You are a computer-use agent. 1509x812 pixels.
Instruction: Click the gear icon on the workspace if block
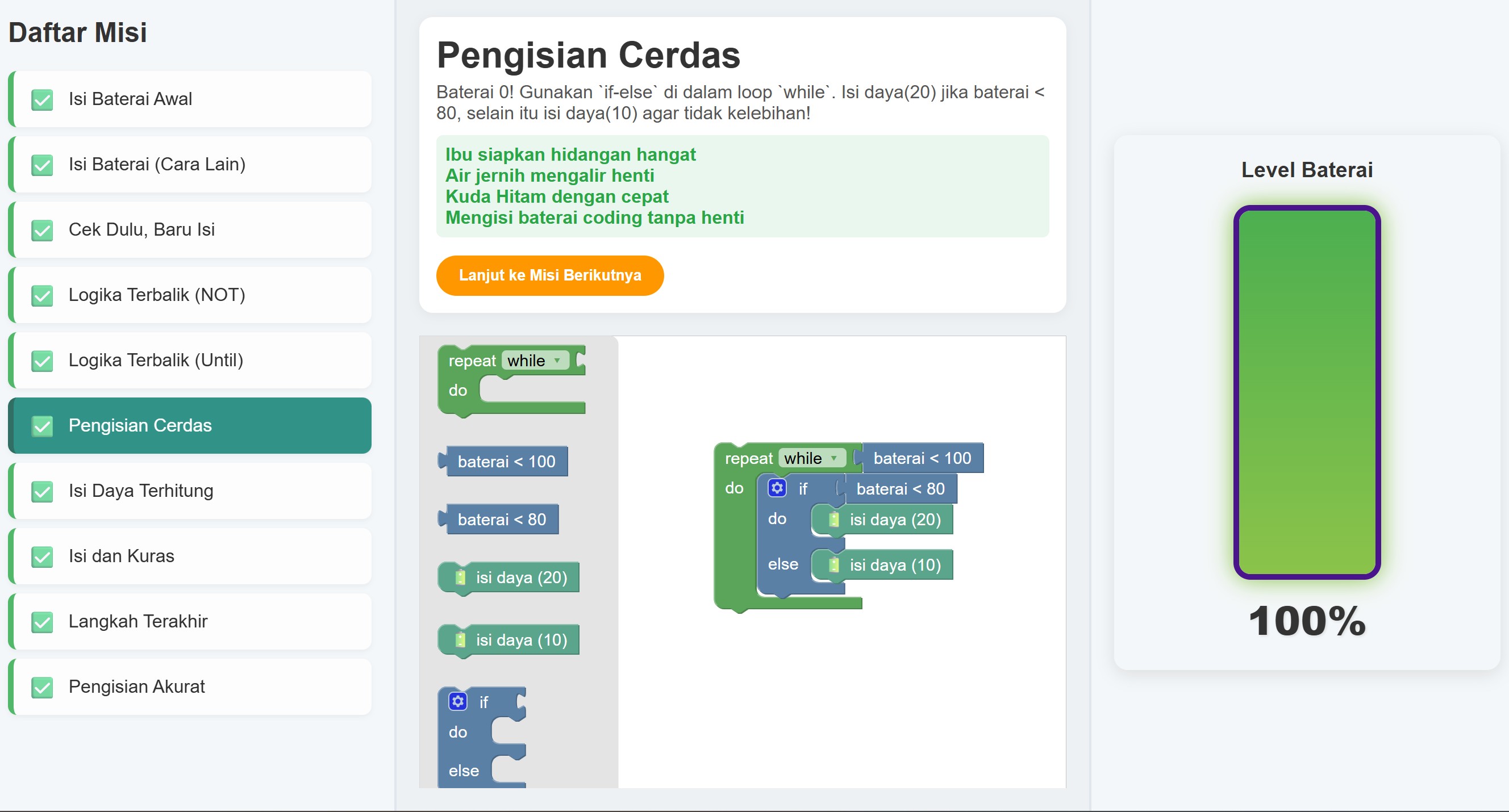click(x=777, y=488)
